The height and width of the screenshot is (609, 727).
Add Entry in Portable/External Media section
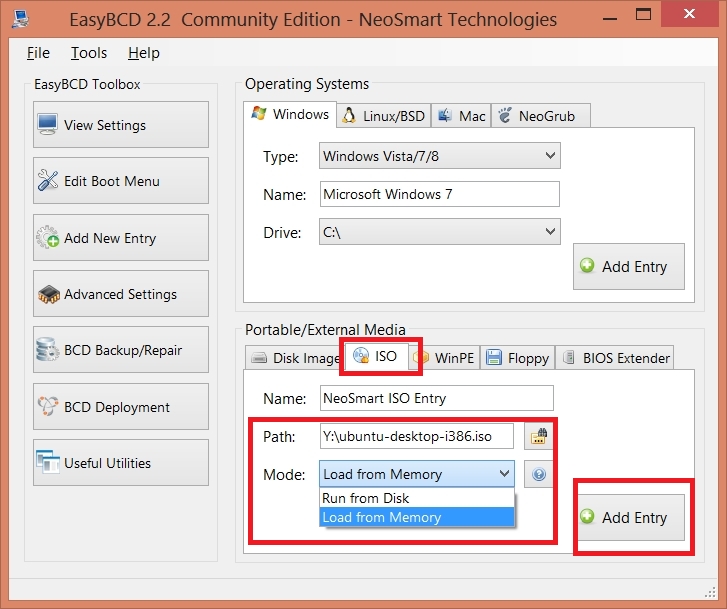click(x=629, y=517)
